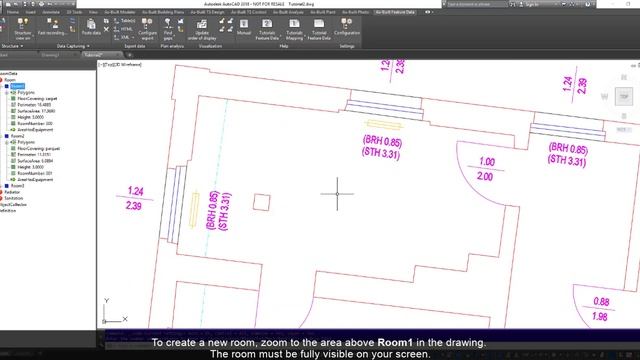Viewport: 640px width, 360px height.
Task: Click bottom-right brush icon in Visualization panel
Action: click(230, 29)
